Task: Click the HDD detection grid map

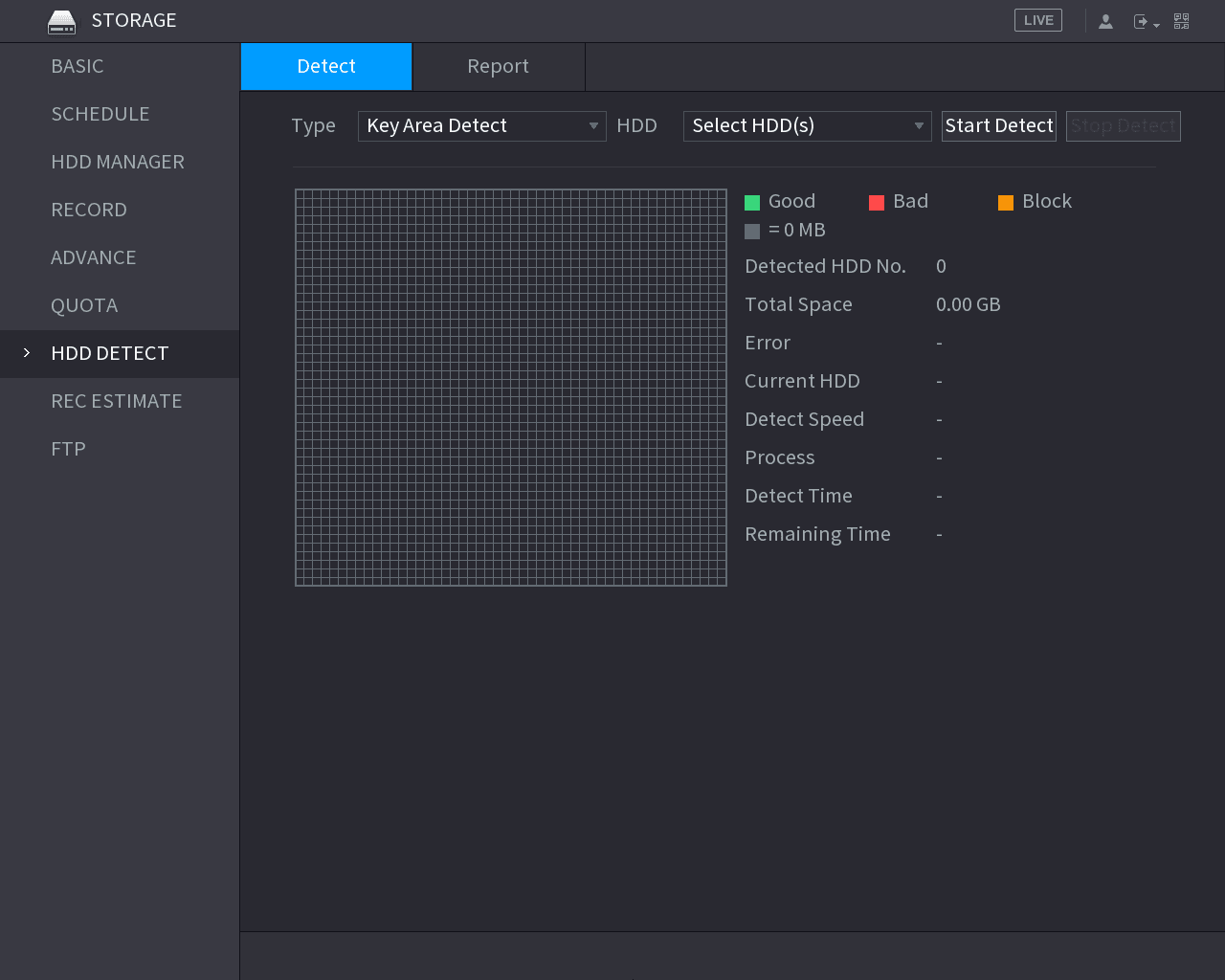Action: point(511,388)
